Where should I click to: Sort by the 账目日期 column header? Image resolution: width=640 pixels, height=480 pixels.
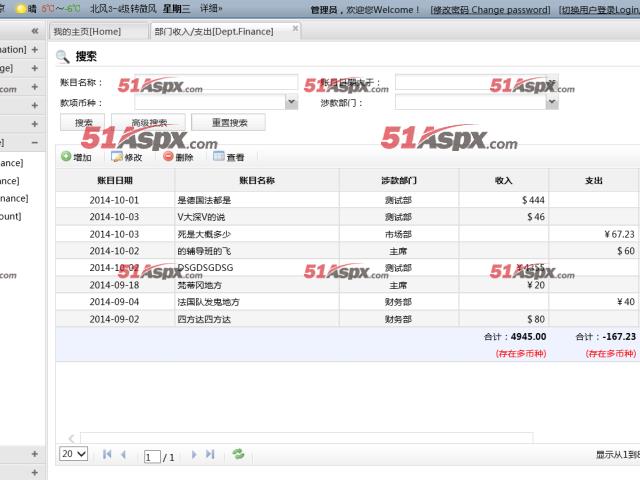click(x=115, y=180)
